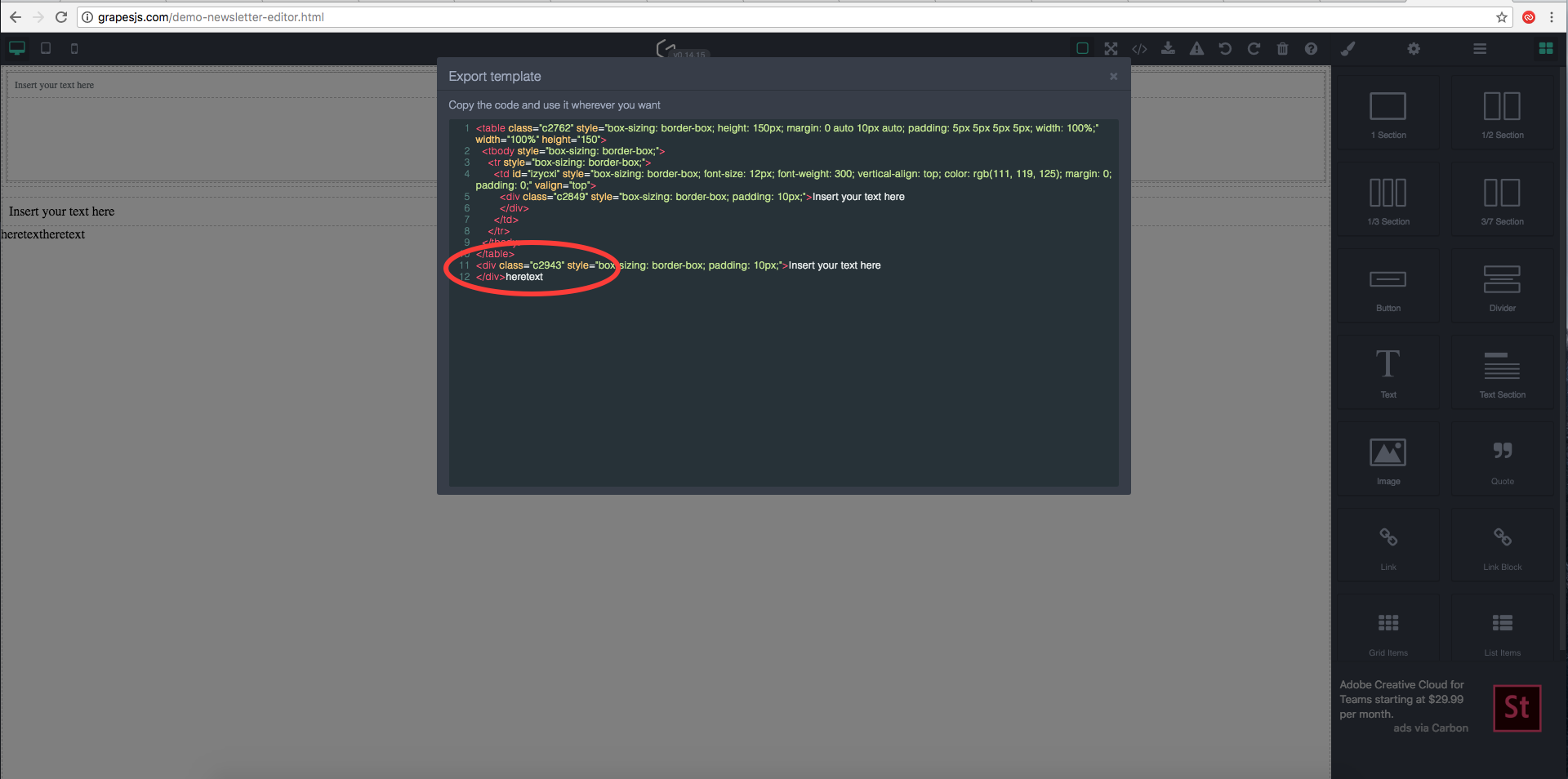Toggle component borders visibility

[1082, 48]
